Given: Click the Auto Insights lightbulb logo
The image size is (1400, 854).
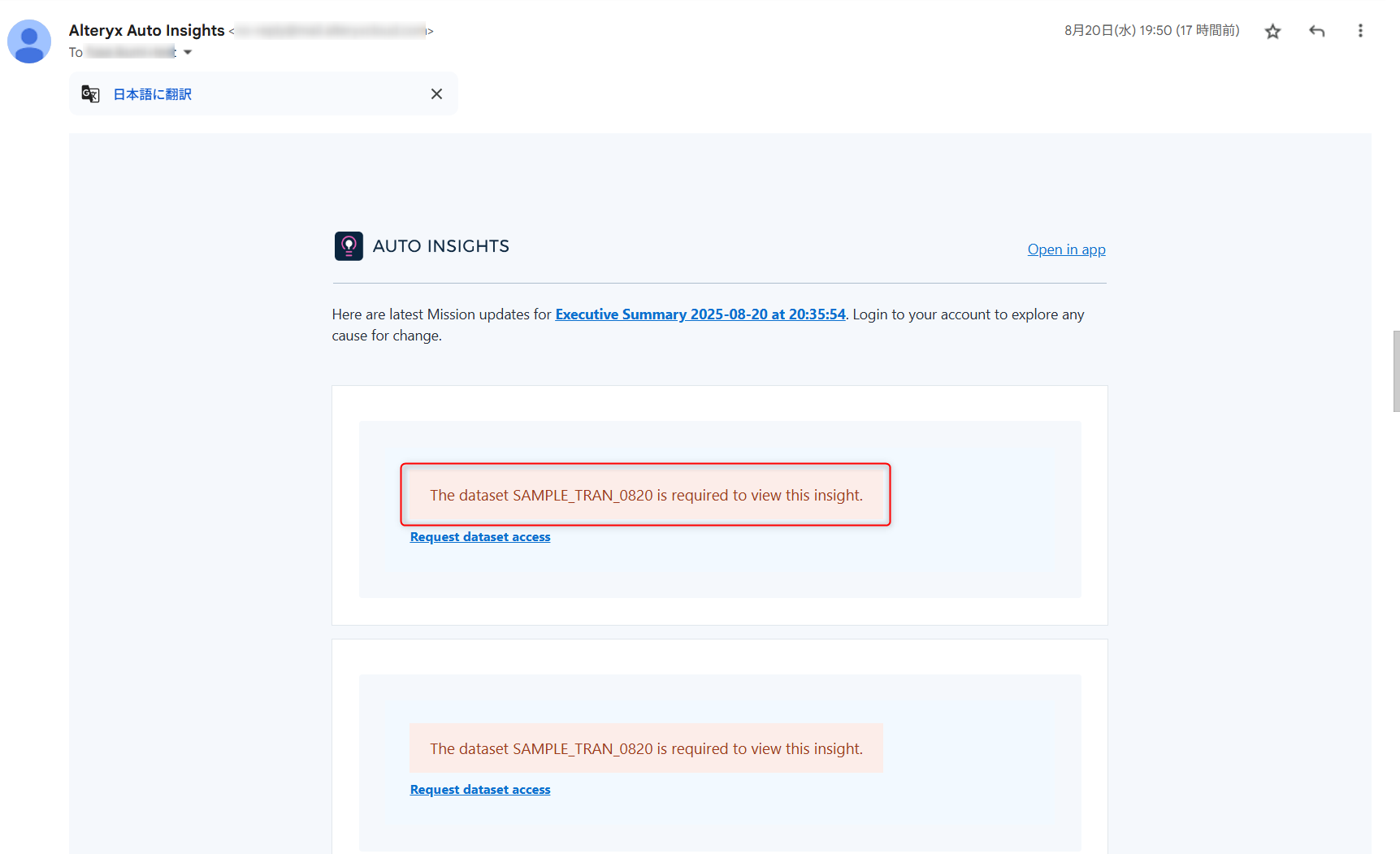Looking at the screenshot, I should click(349, 246).
